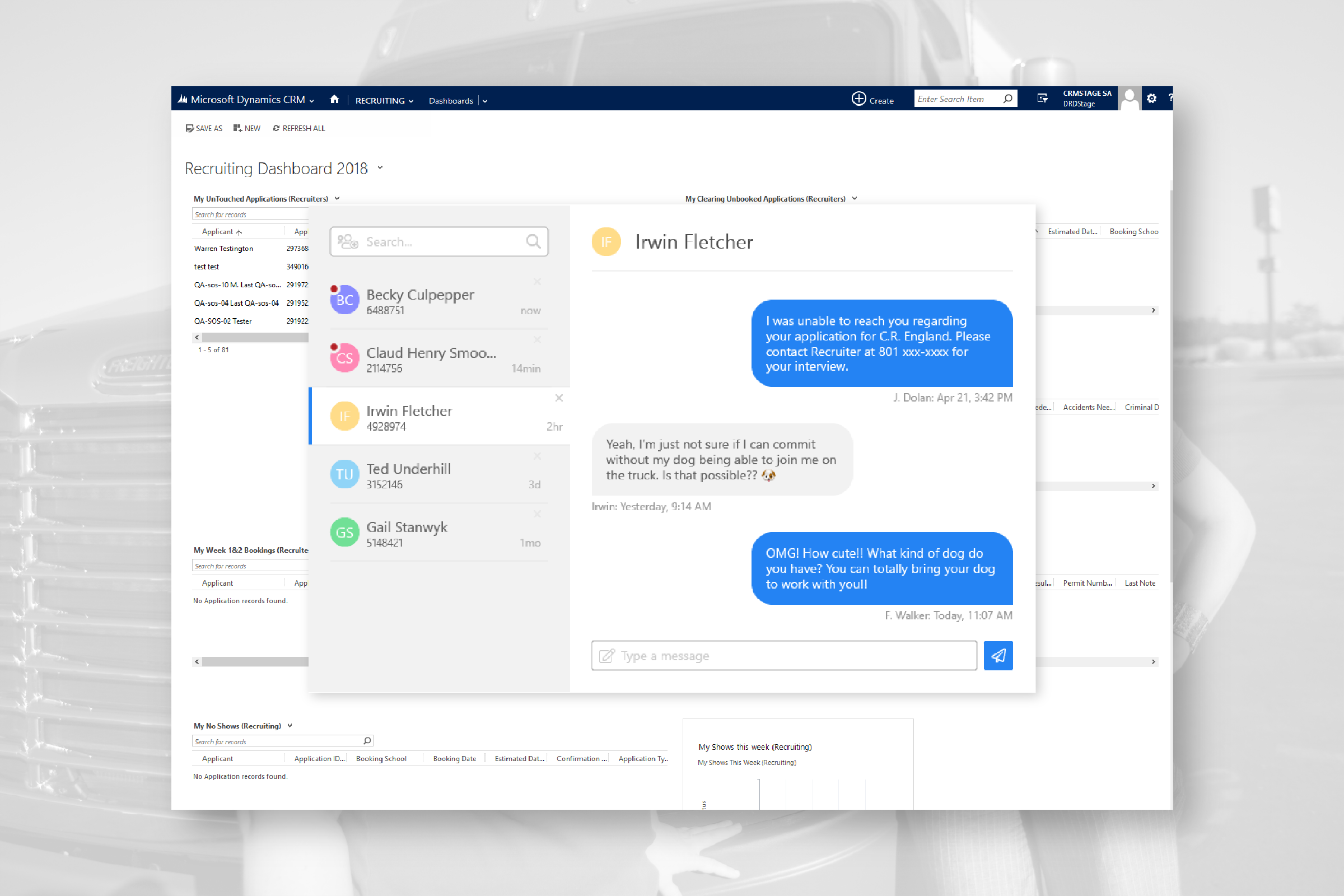
Task: Open the advanced find list icon
Action: [x=1042, y=99]
